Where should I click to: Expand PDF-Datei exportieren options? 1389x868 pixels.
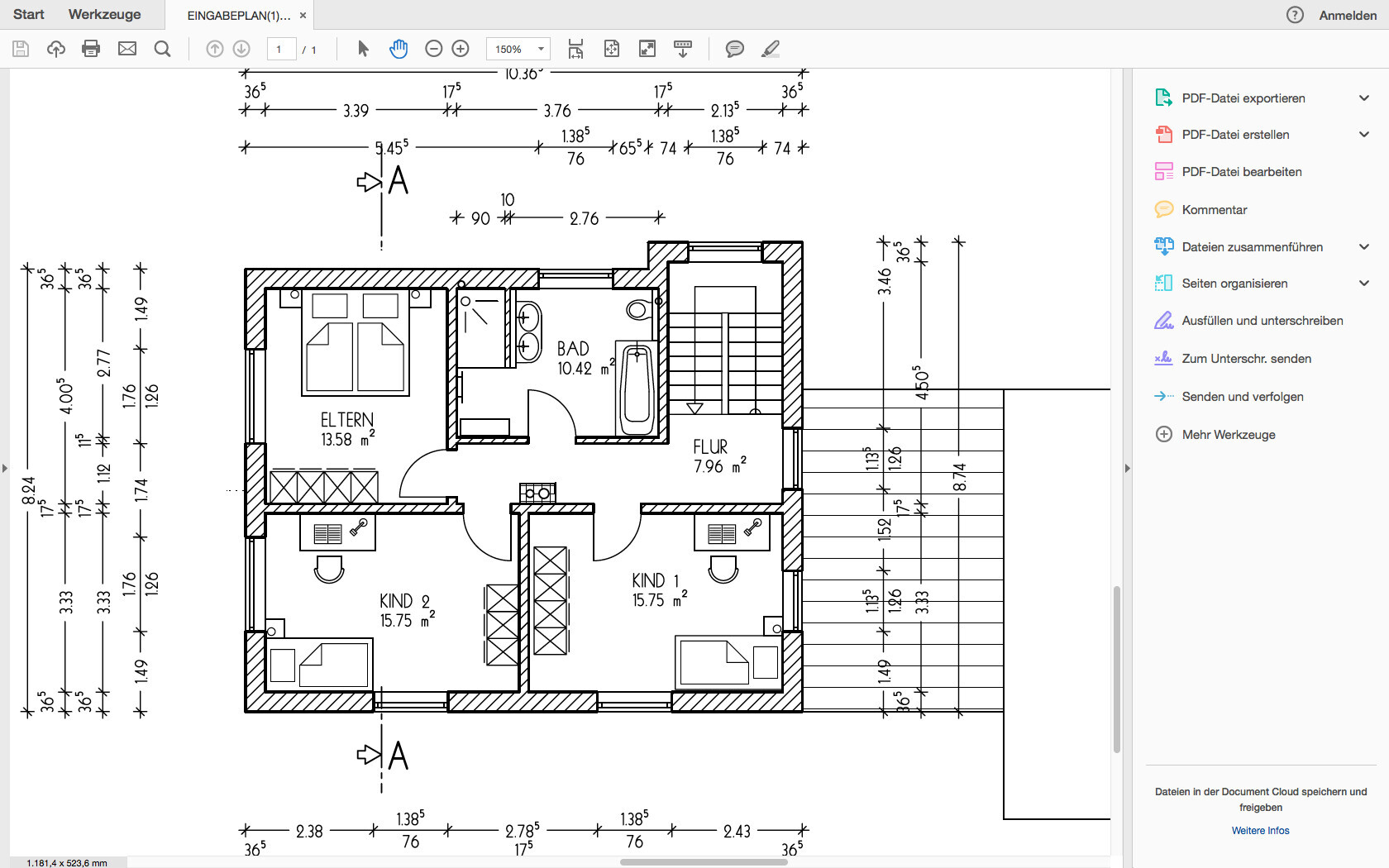[1363, 98]
